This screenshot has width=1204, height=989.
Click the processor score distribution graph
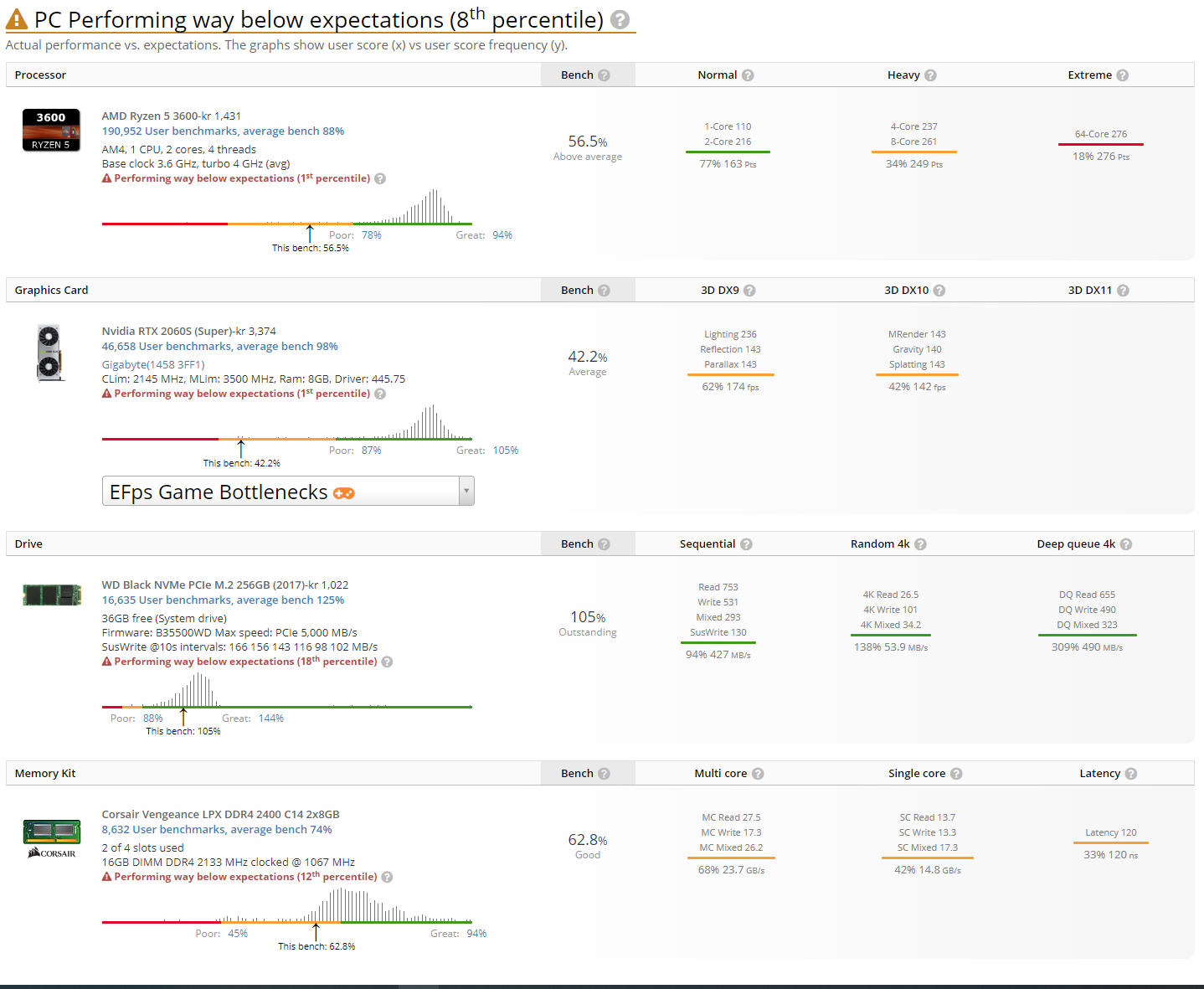287,208
